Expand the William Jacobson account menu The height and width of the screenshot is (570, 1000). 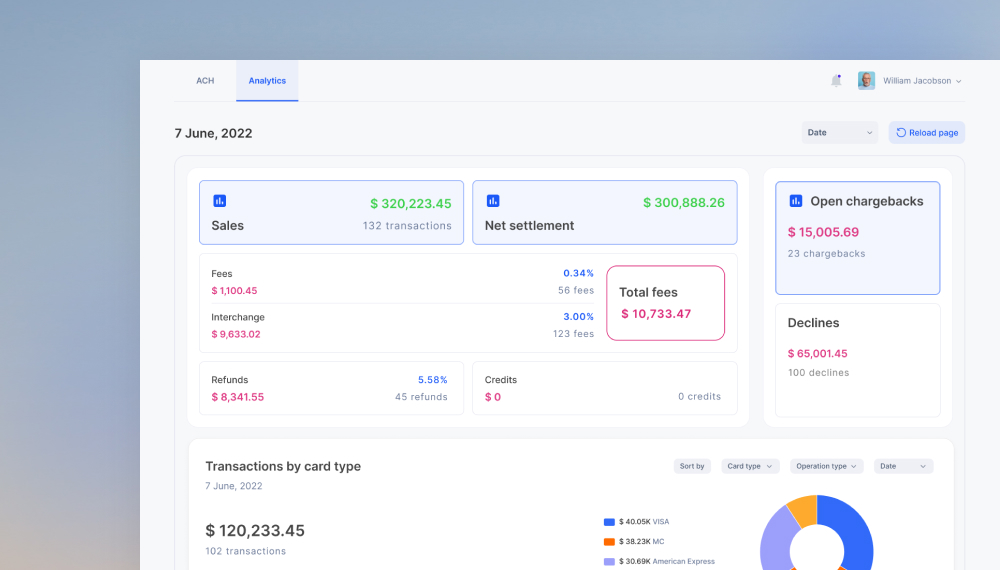click(922, 81)
